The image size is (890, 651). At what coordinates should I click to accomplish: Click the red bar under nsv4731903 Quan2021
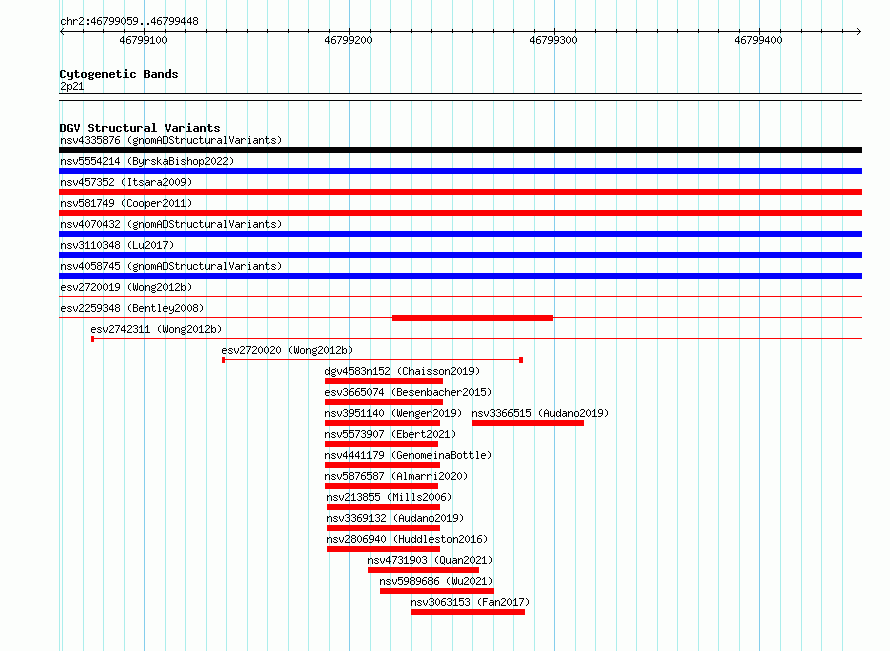click(x=423, y=570)
